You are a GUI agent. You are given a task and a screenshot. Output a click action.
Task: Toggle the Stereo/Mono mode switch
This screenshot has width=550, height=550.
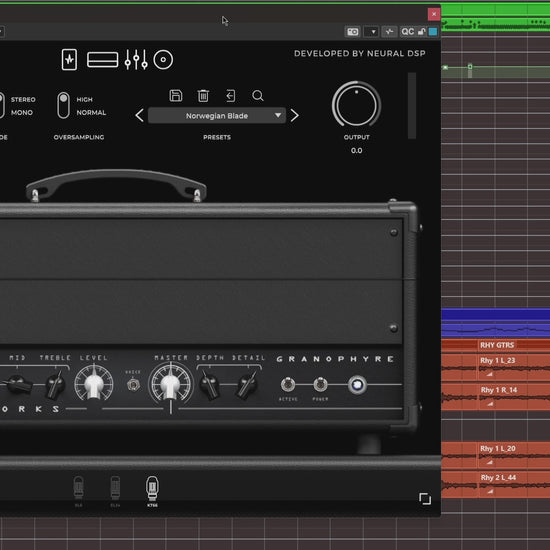(x=1, y=105)
